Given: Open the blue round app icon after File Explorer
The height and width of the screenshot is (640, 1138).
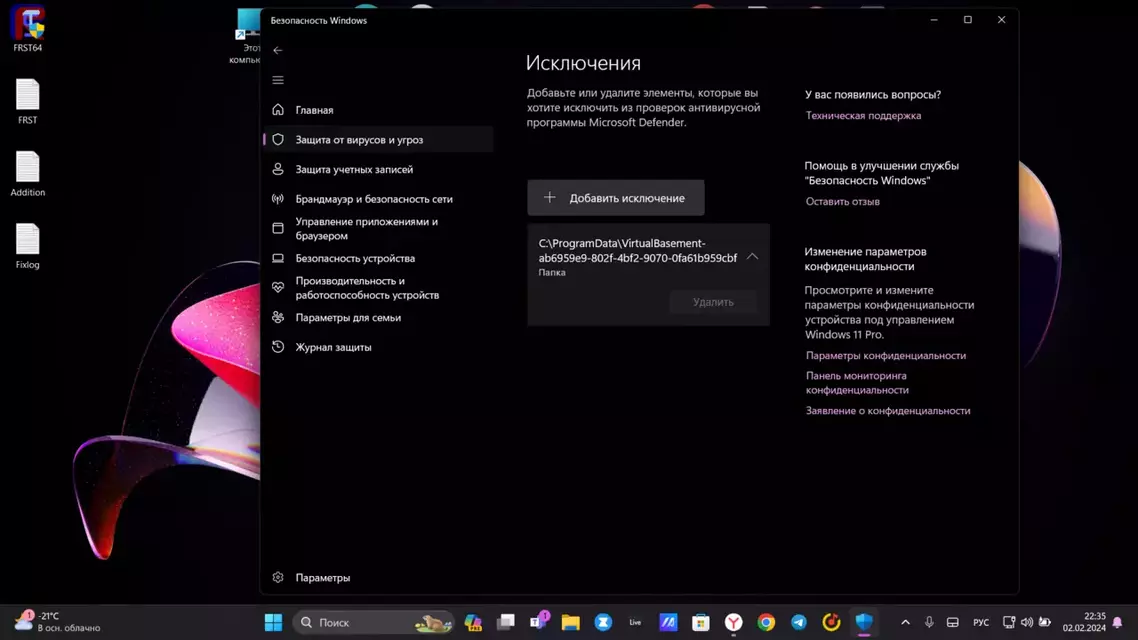Looking at the screenshot, I should pos(603,623).
